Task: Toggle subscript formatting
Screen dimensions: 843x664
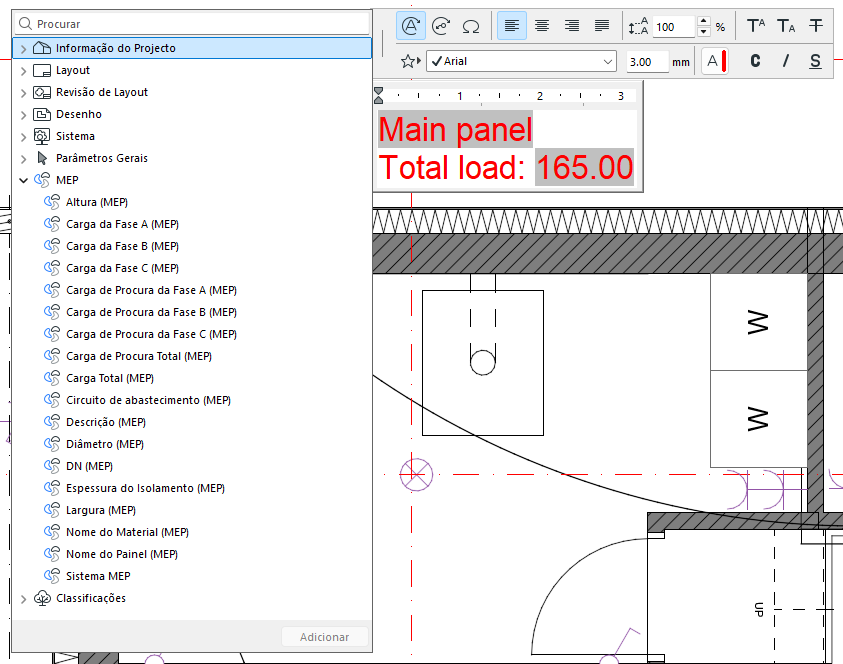Action: [786, 26]
